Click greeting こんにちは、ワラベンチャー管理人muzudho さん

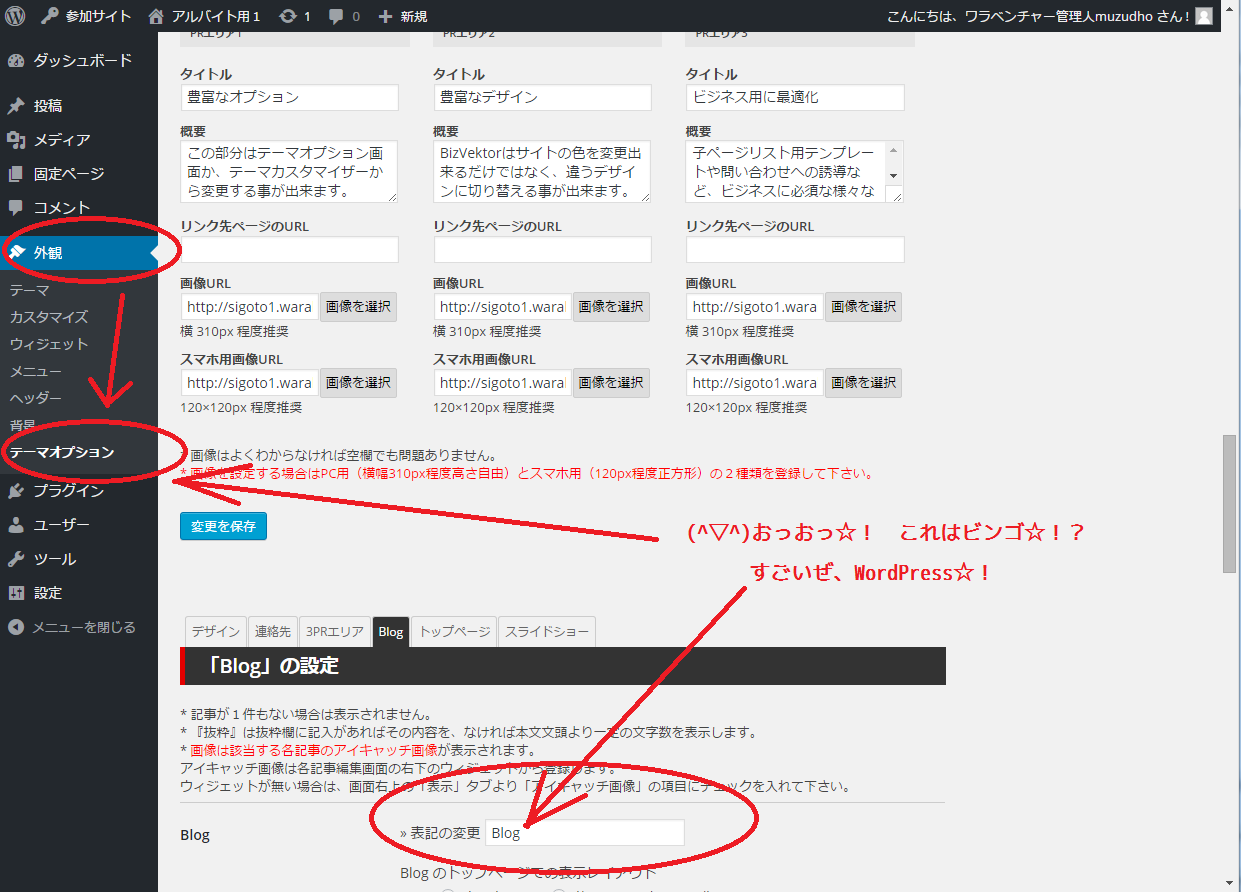[1038, 16]
